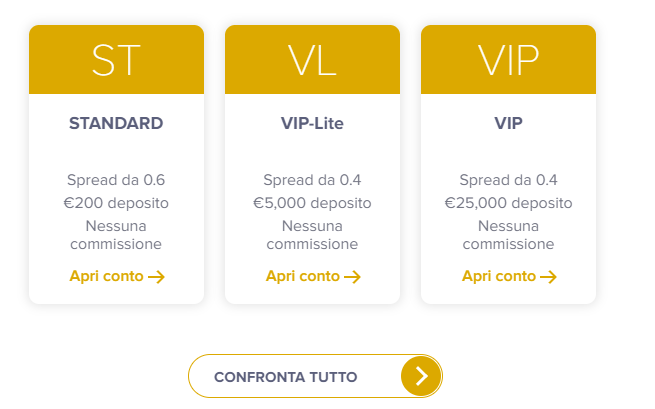Click the arrow next to VIP Apri conto
655x409 pixels.
click(548, 277)
